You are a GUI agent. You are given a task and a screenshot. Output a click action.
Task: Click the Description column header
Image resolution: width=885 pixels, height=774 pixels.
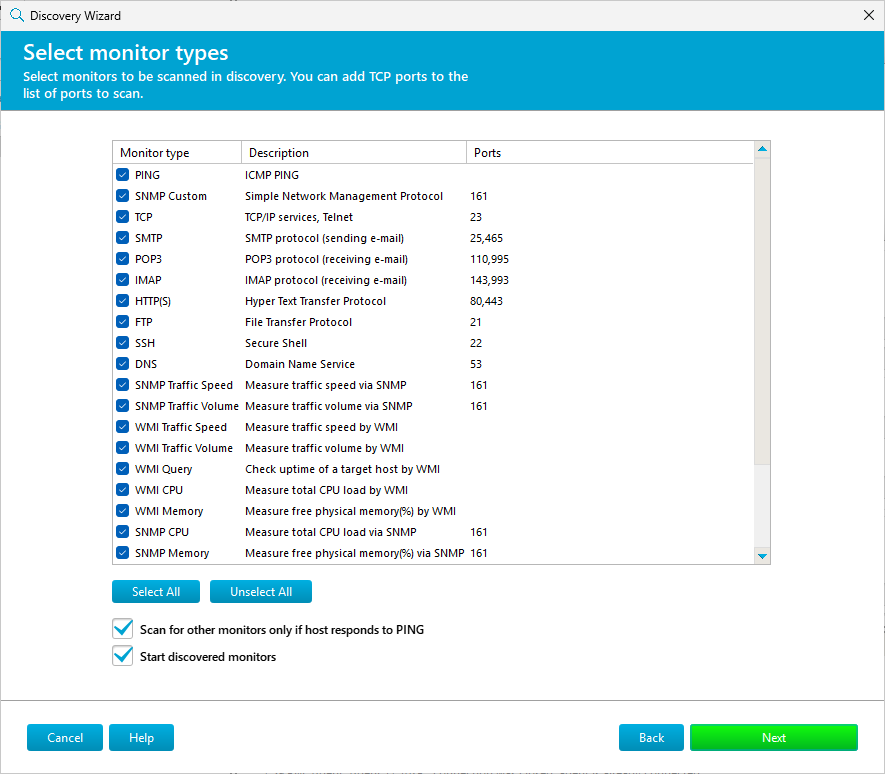[x=354, y=153]
